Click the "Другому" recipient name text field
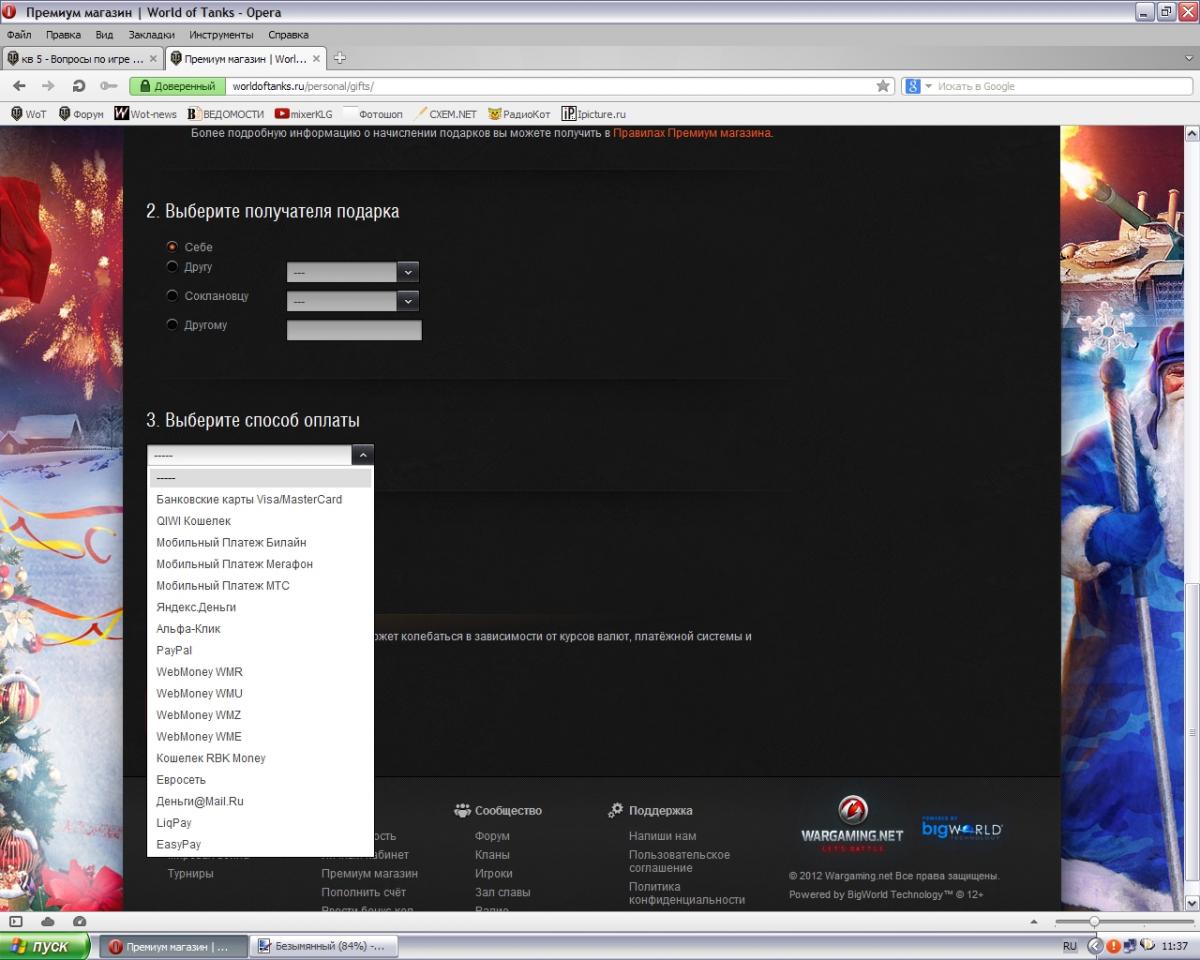Image resolution: width=1200 pixels, height=960 pixels. (354, 330)
